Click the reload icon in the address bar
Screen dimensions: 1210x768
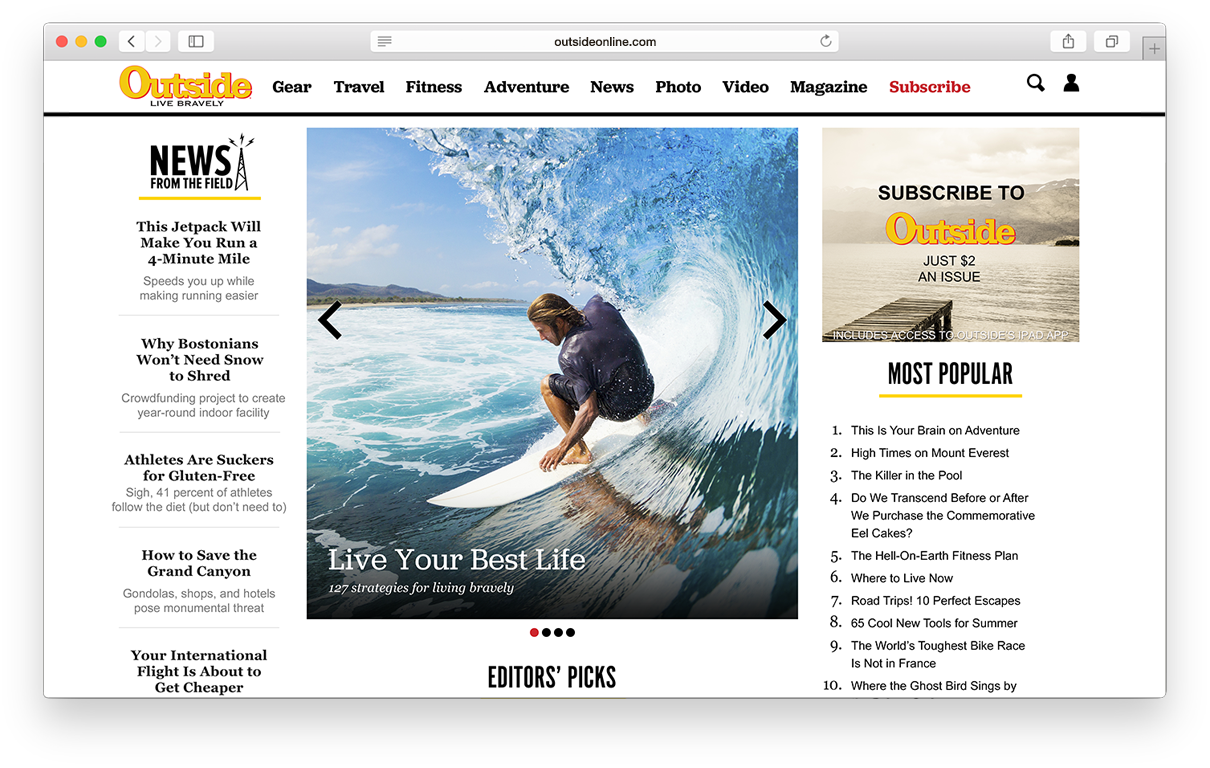tap(826, 41)
